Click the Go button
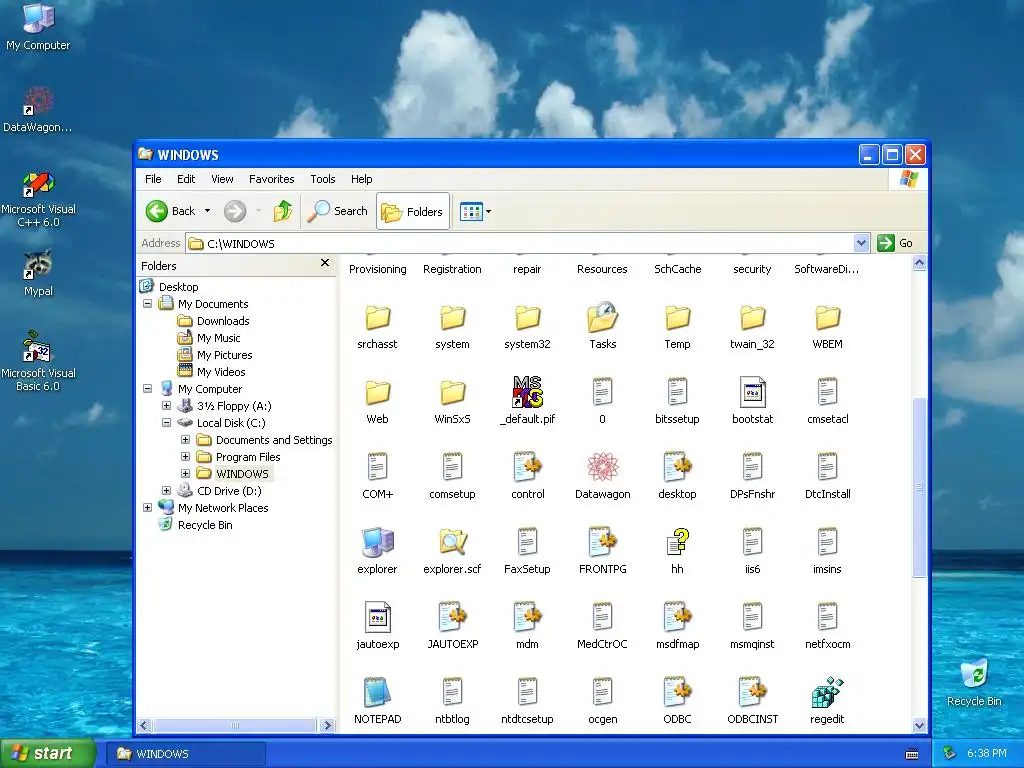 pos(895,243)
